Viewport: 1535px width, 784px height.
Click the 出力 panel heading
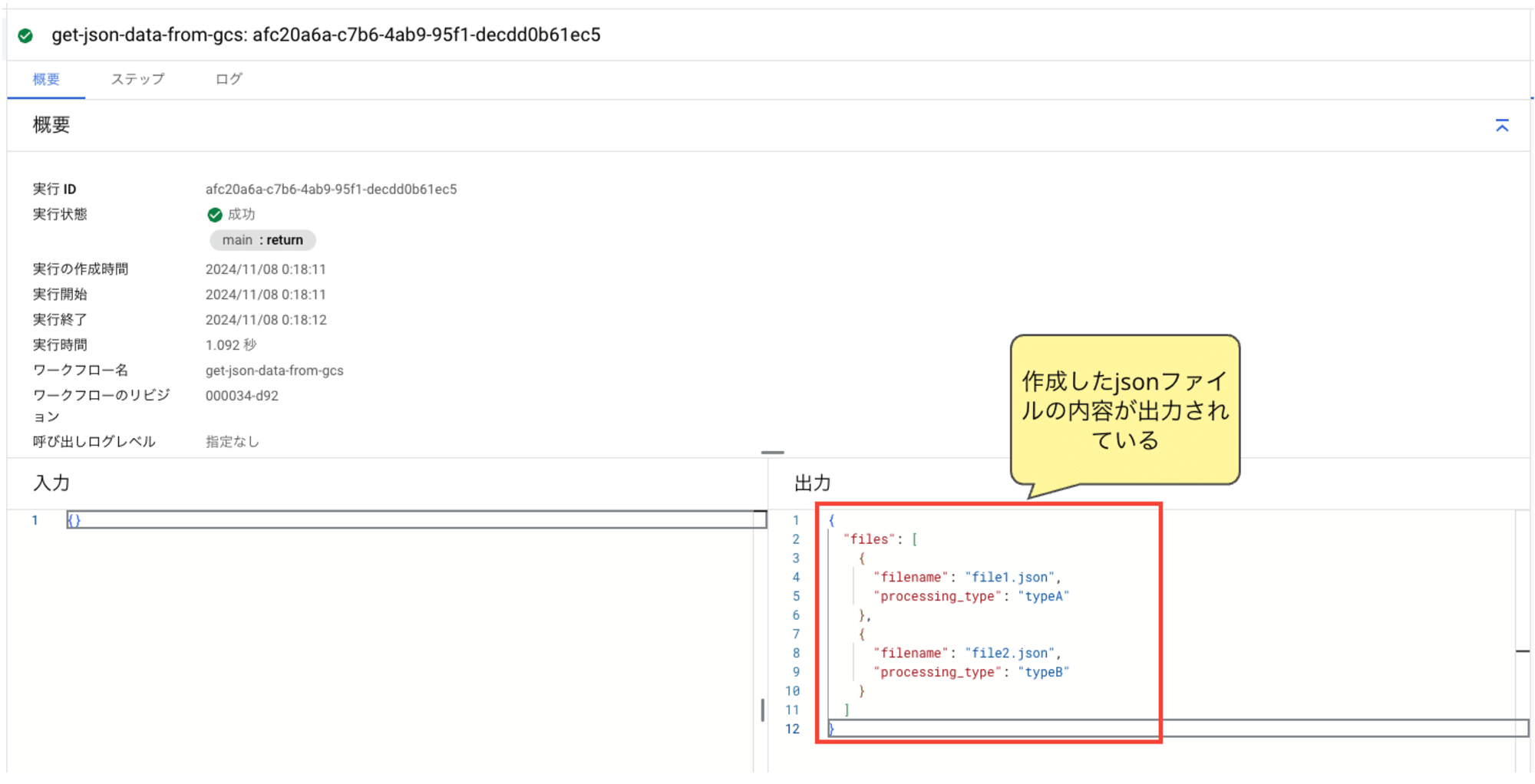813,483
